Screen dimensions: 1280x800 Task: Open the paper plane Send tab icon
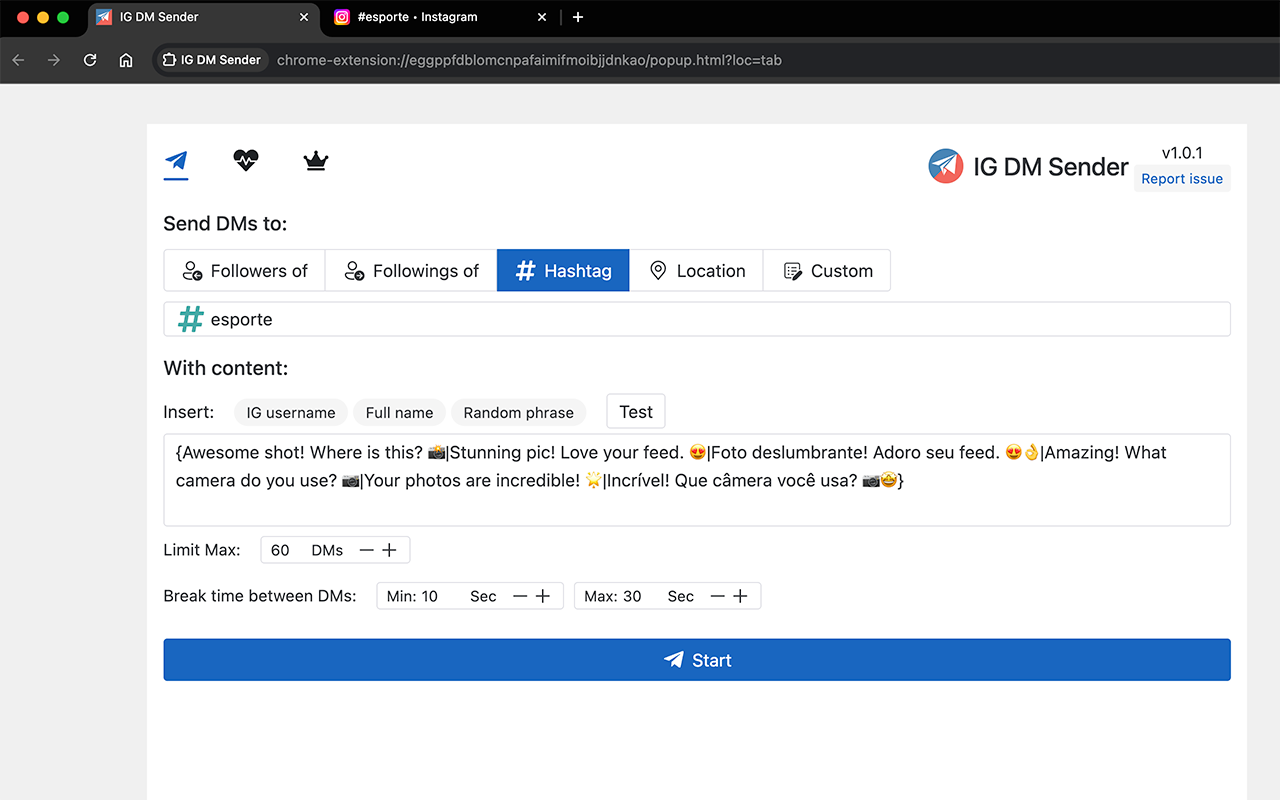point(176,160)
